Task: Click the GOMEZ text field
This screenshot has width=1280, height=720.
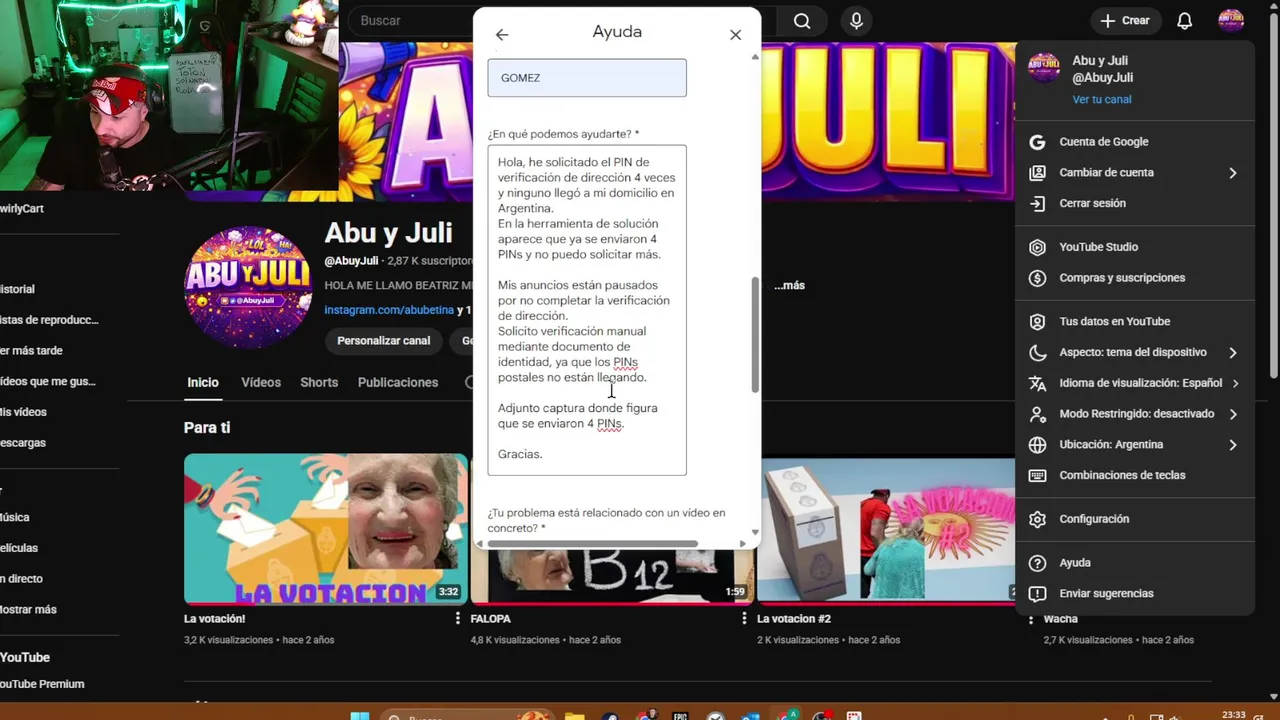Action: pos(587,78)
